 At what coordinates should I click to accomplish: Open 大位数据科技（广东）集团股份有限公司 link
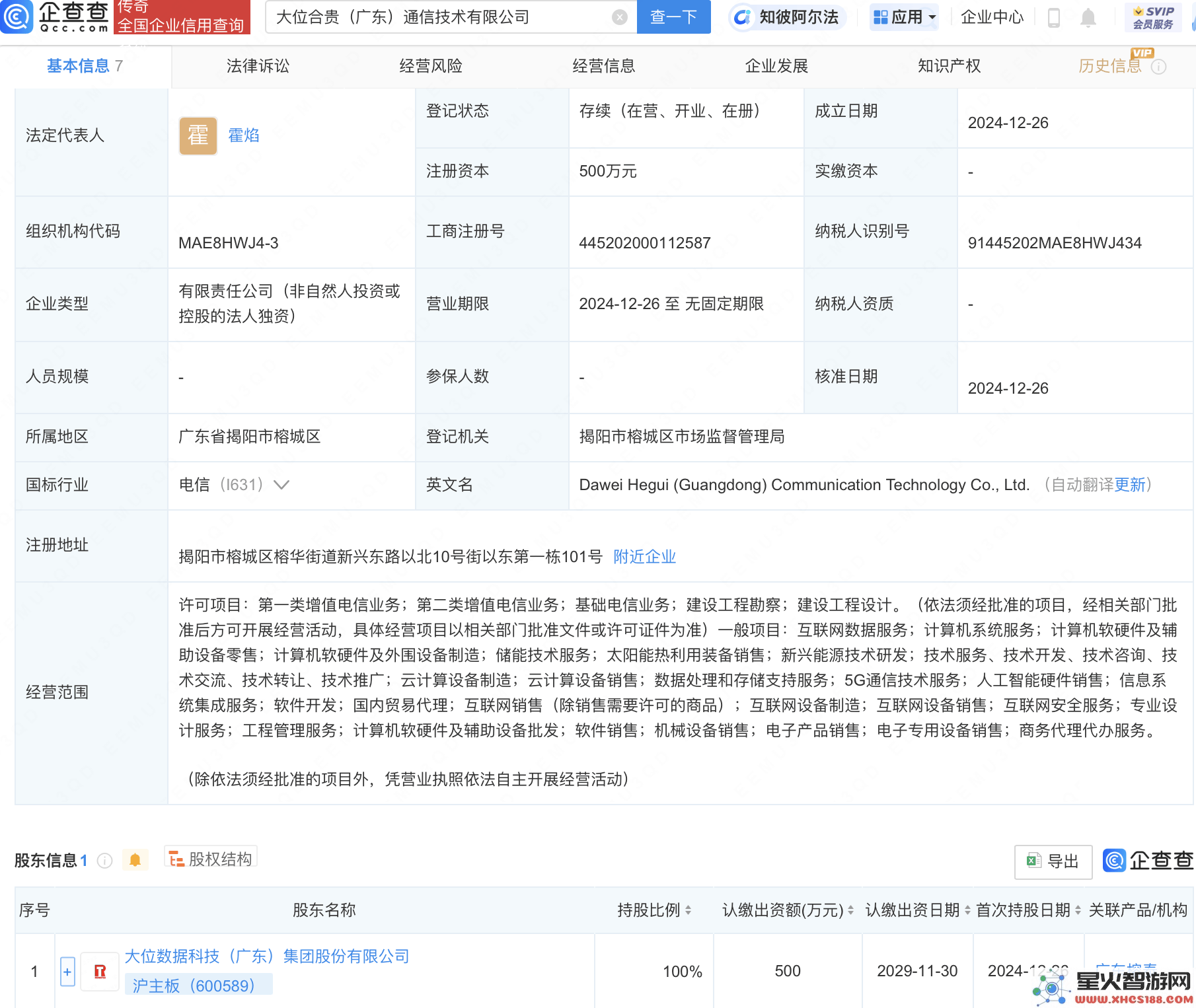click(267, 956)
